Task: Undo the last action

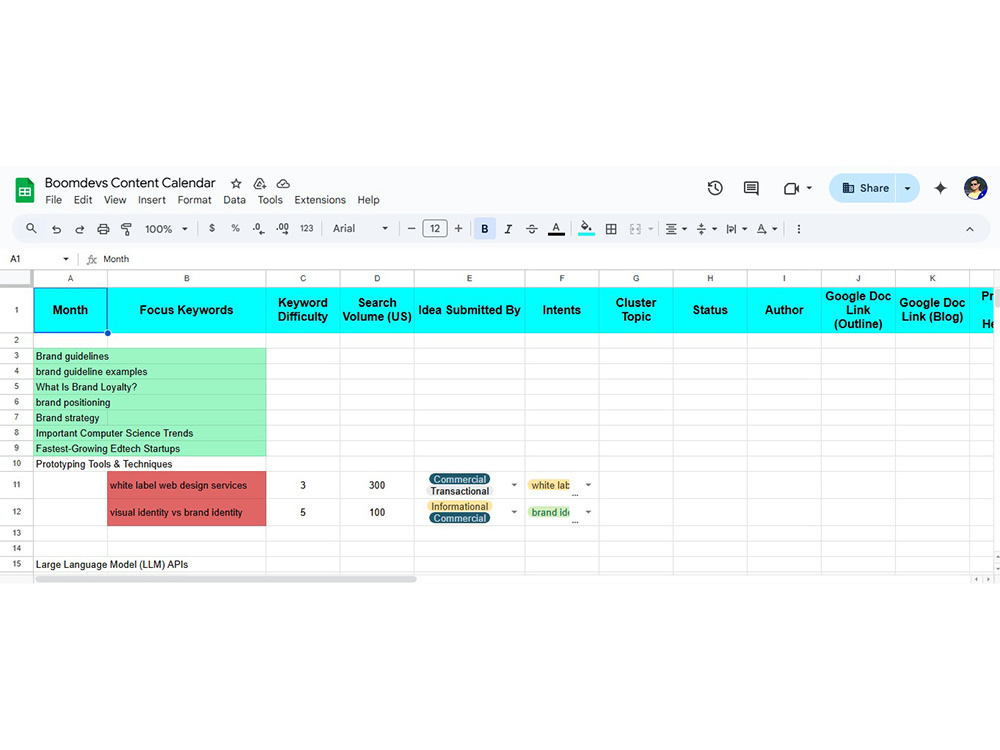Action: pos(56,229)
